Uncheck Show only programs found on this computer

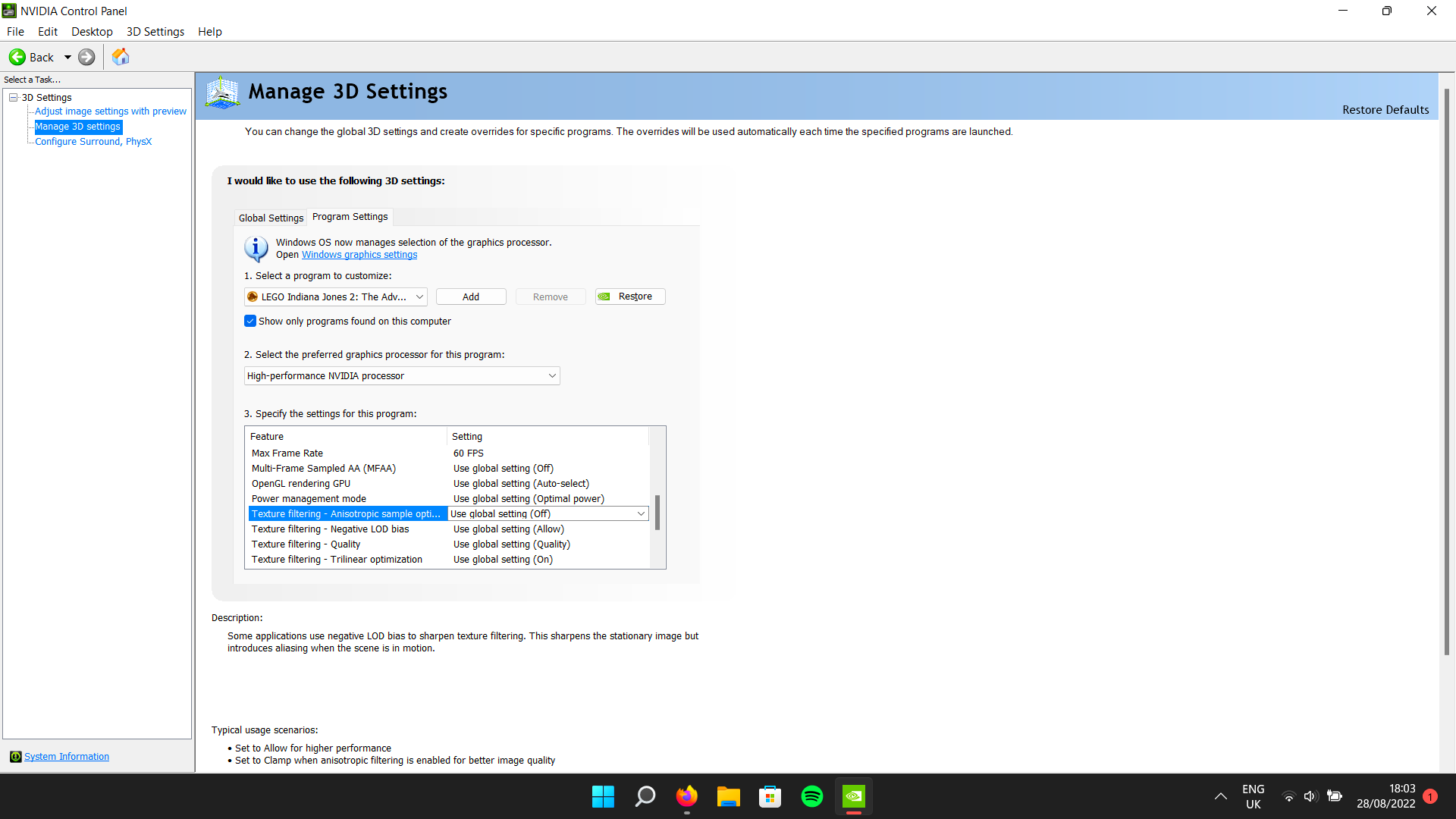click(x=250, y=322)
